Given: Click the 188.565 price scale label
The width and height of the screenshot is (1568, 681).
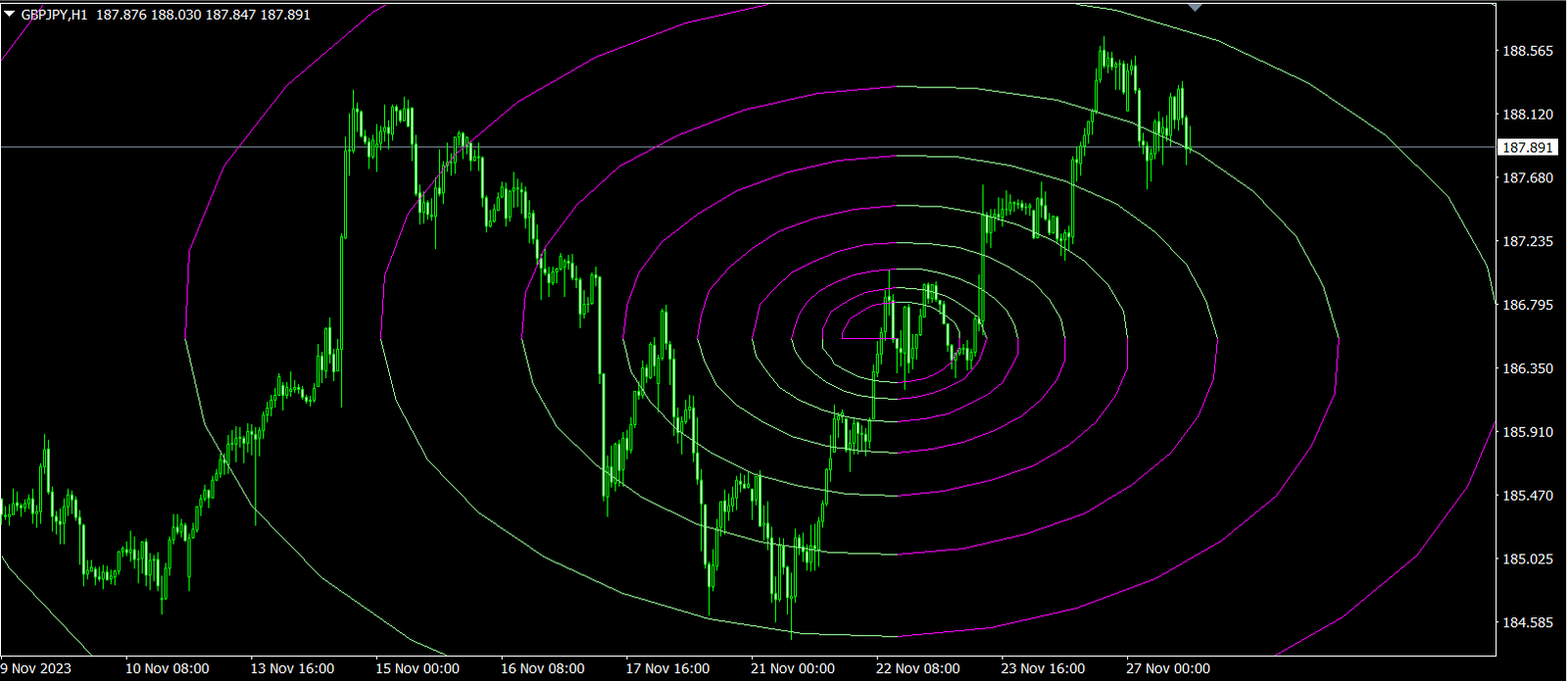Looking at the screenshot, I should 1527,51.
